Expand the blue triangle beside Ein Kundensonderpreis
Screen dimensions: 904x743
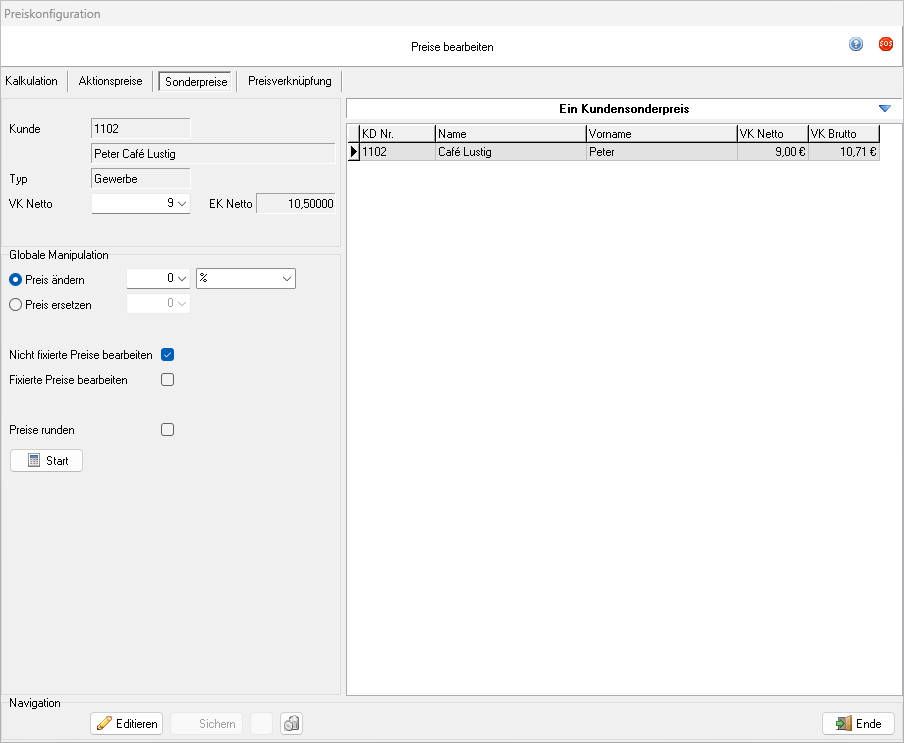coord(884,108)
